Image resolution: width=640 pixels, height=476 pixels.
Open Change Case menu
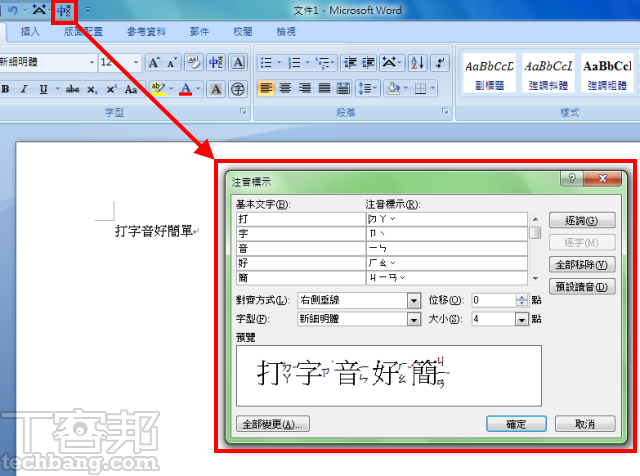[131, 89]
